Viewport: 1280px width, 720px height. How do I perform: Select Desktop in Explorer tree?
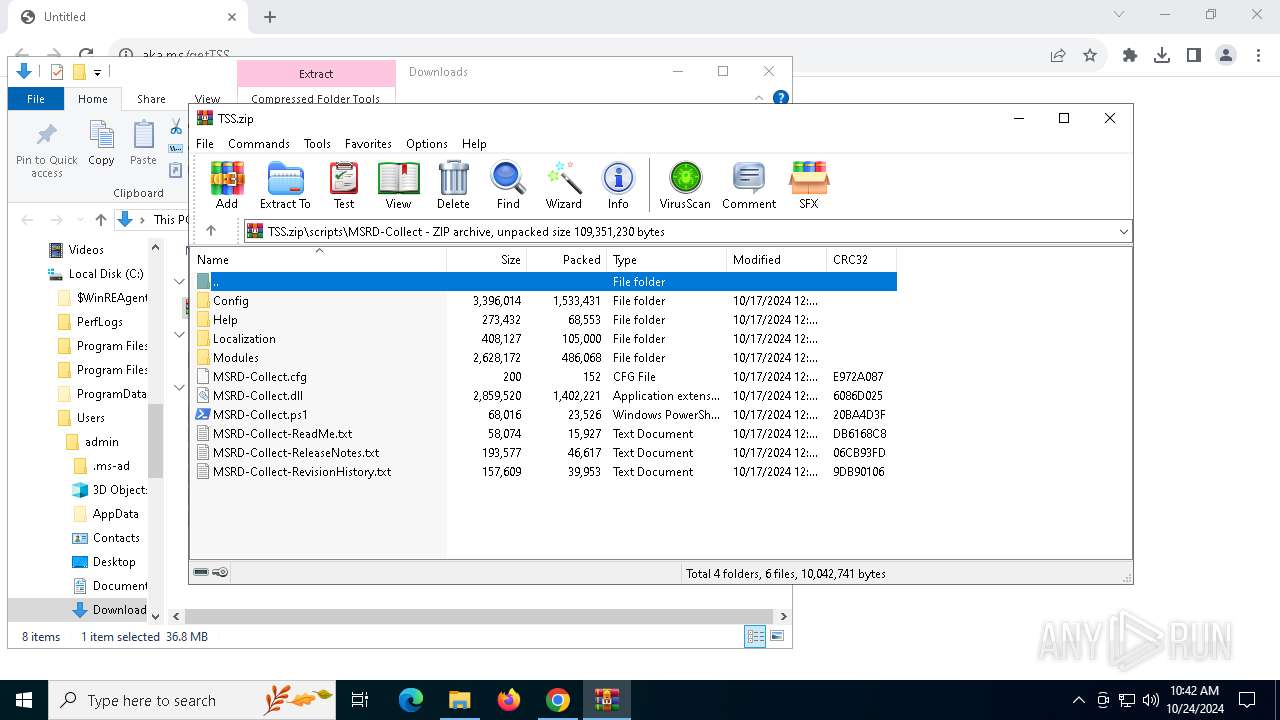coord(105,561)
